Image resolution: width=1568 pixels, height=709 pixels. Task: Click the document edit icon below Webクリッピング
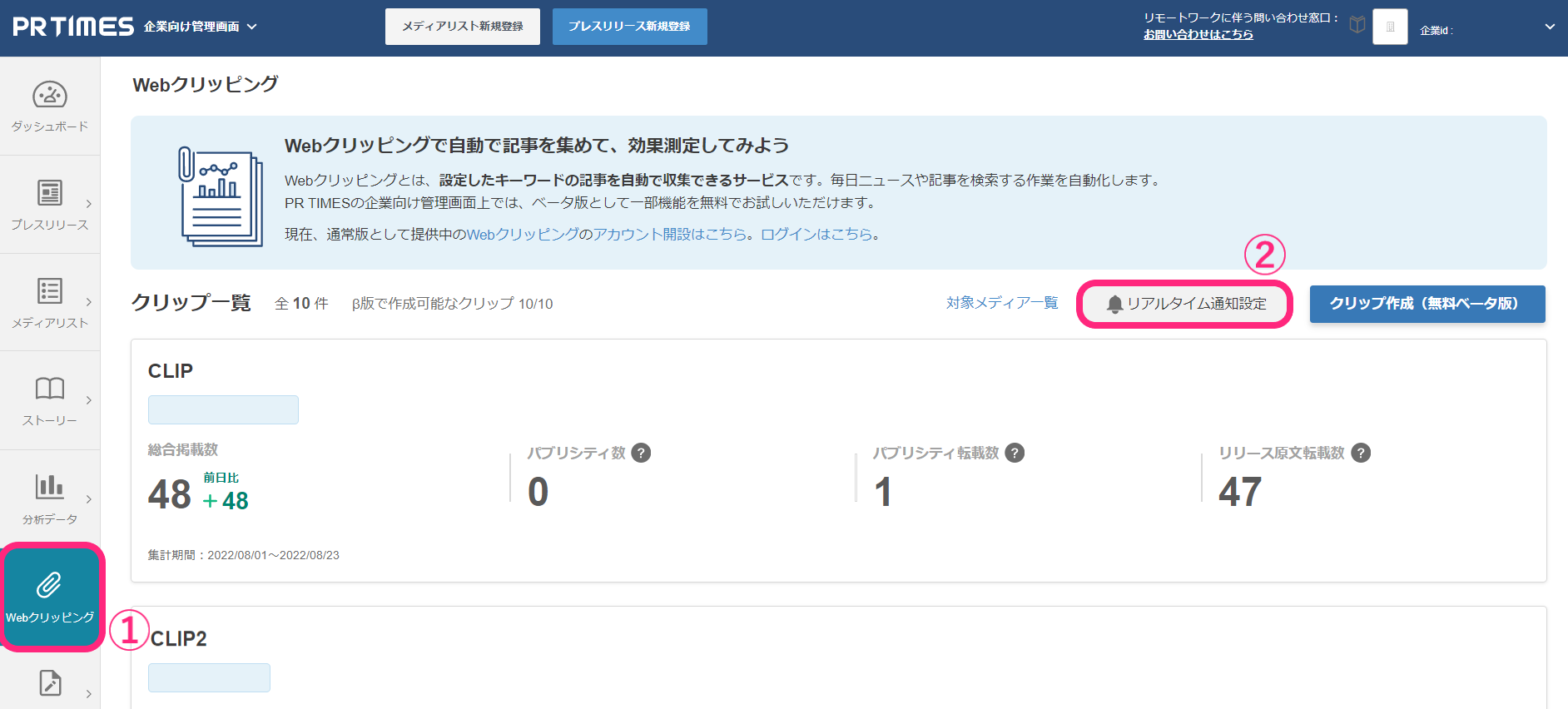click(50, 683)
